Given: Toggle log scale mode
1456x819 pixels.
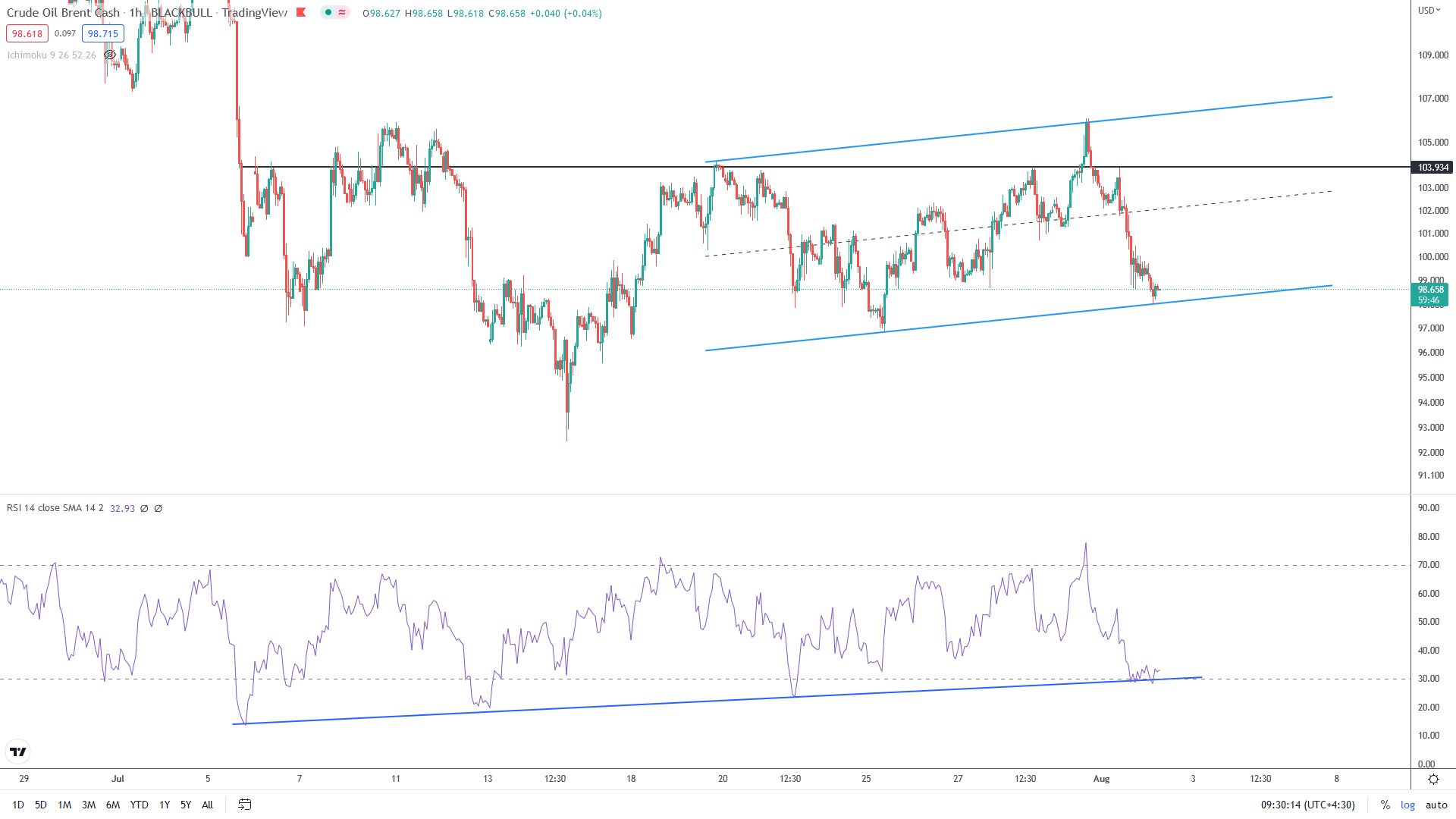Looking at the screenshot, I should (1407, 805).
